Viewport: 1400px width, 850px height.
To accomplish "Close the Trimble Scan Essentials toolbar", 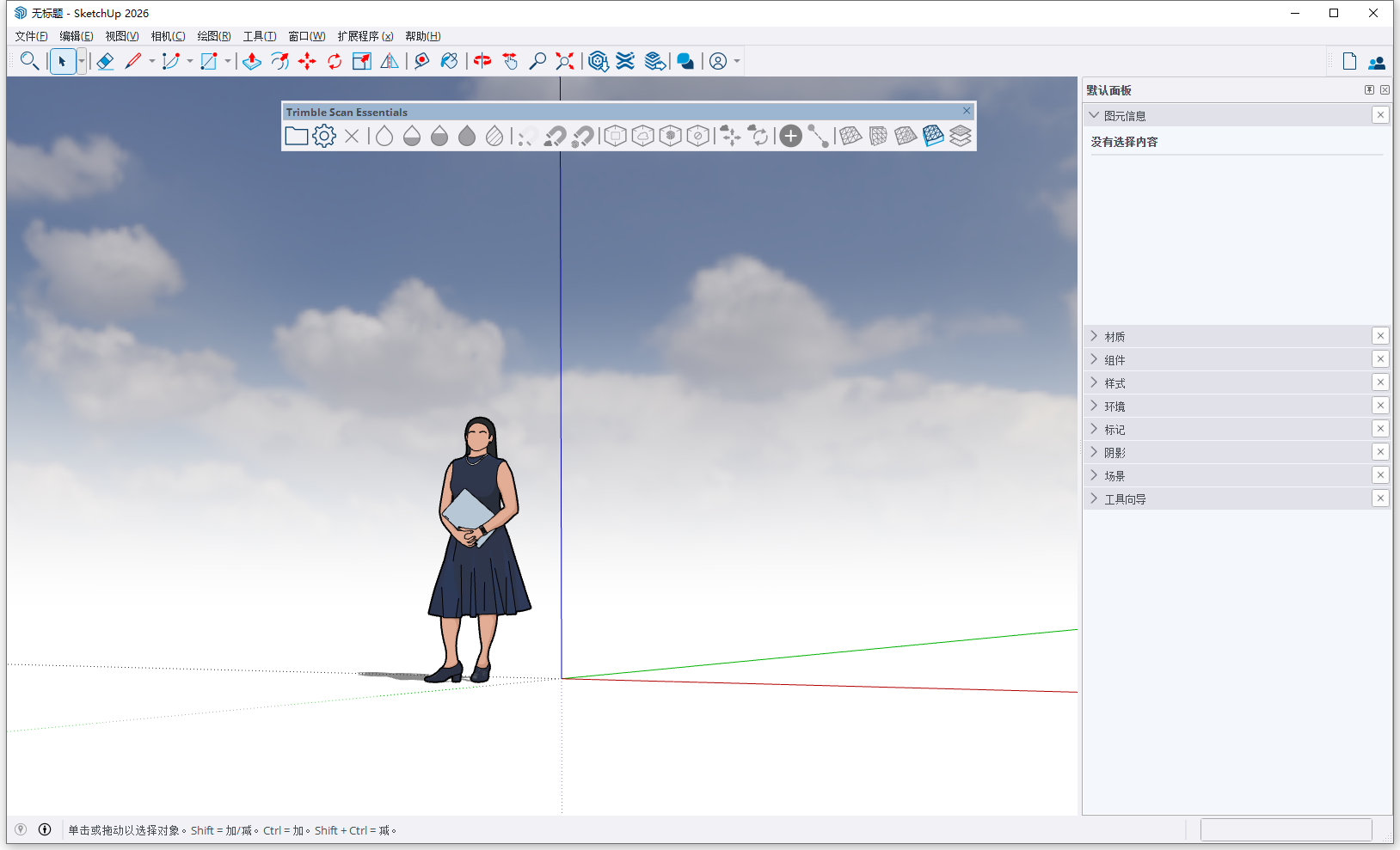I will 967,111.
